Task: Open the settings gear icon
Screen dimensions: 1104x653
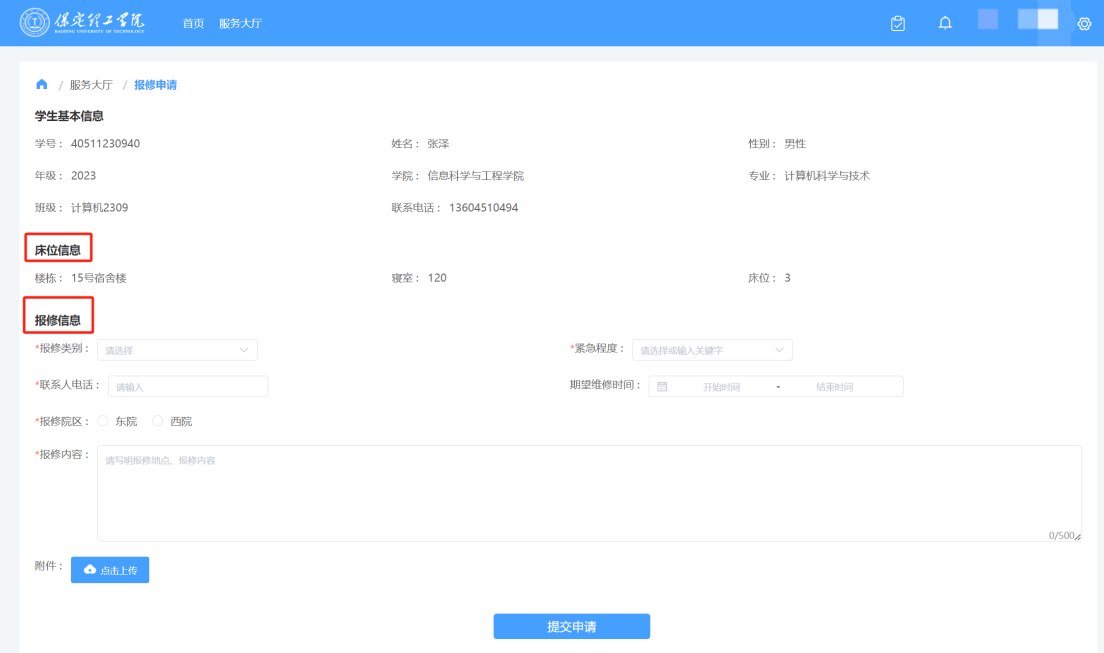Action: pos(1084,22)
